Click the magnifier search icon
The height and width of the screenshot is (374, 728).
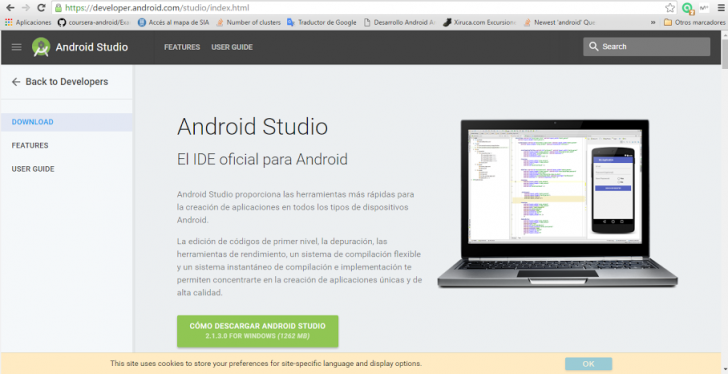[593, 46]
